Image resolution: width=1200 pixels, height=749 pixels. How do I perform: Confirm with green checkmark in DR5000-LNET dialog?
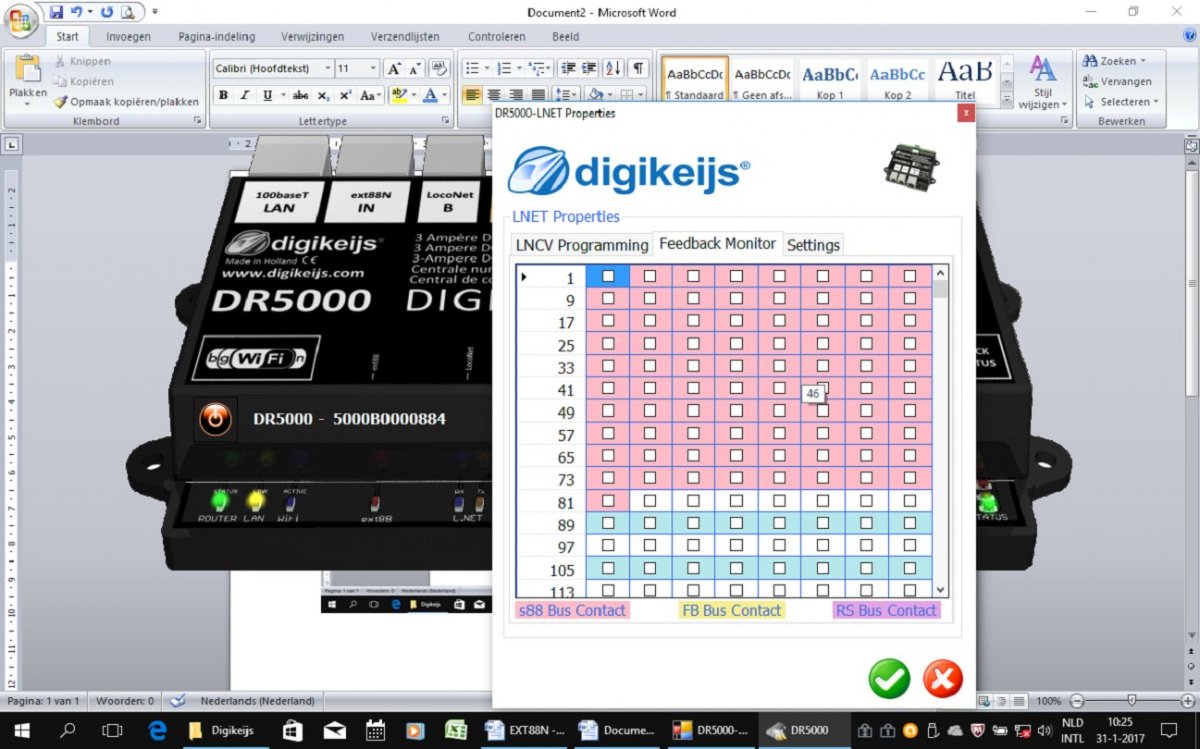(889, 679)
